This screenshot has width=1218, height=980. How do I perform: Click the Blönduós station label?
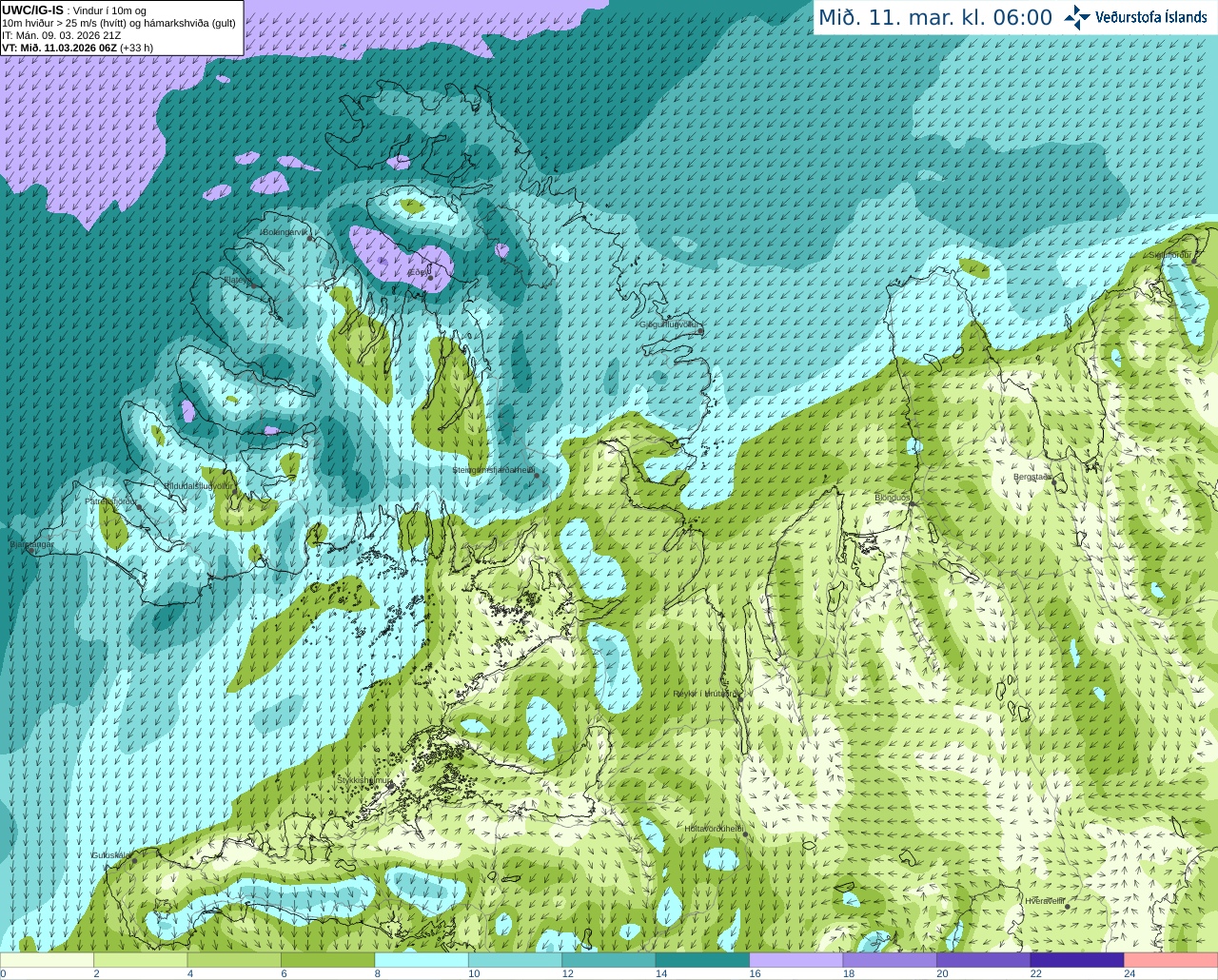[x=893, y=498]
